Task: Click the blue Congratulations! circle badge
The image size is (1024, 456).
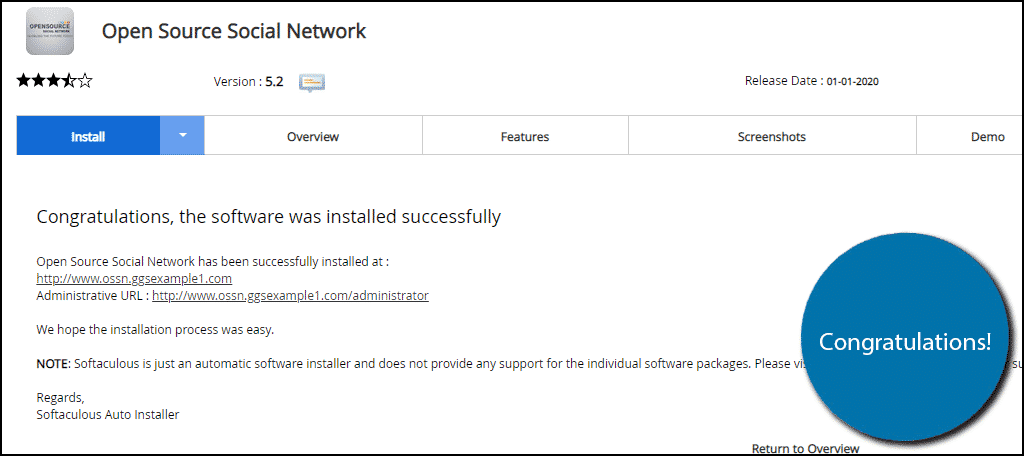Action: click(904, 336)
